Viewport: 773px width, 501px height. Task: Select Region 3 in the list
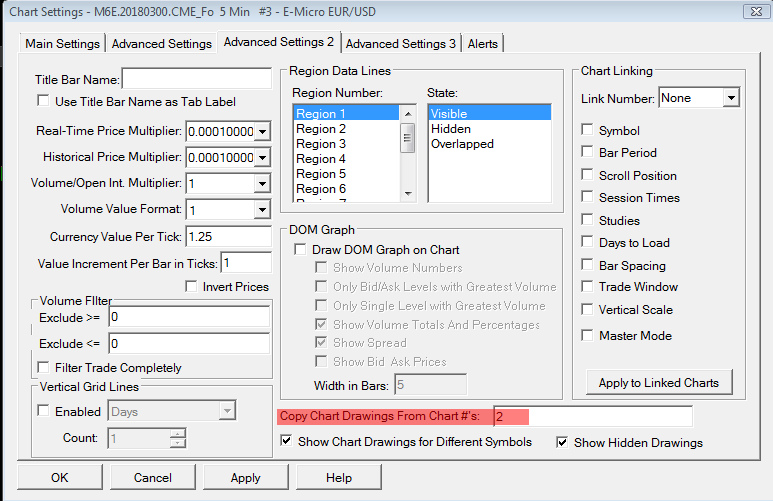(346, 143)
